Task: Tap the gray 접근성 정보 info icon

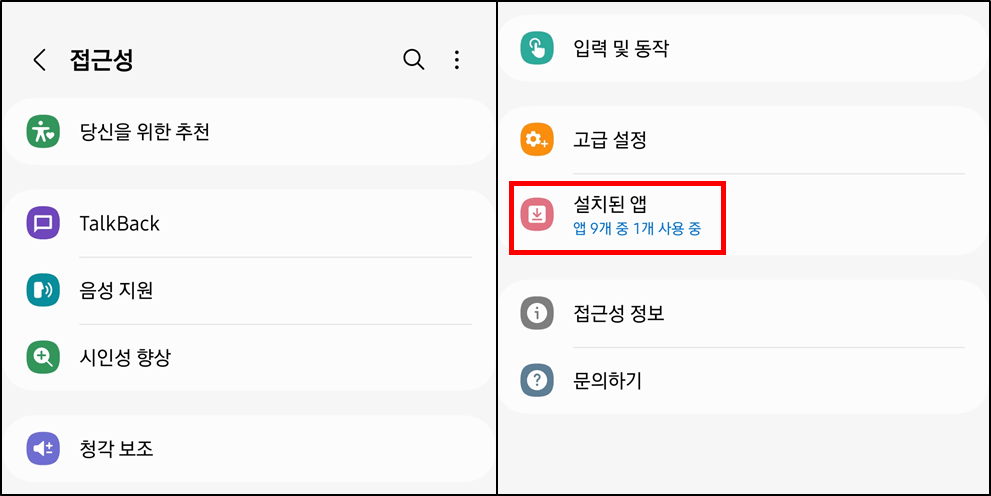Action: pos(537,313)
